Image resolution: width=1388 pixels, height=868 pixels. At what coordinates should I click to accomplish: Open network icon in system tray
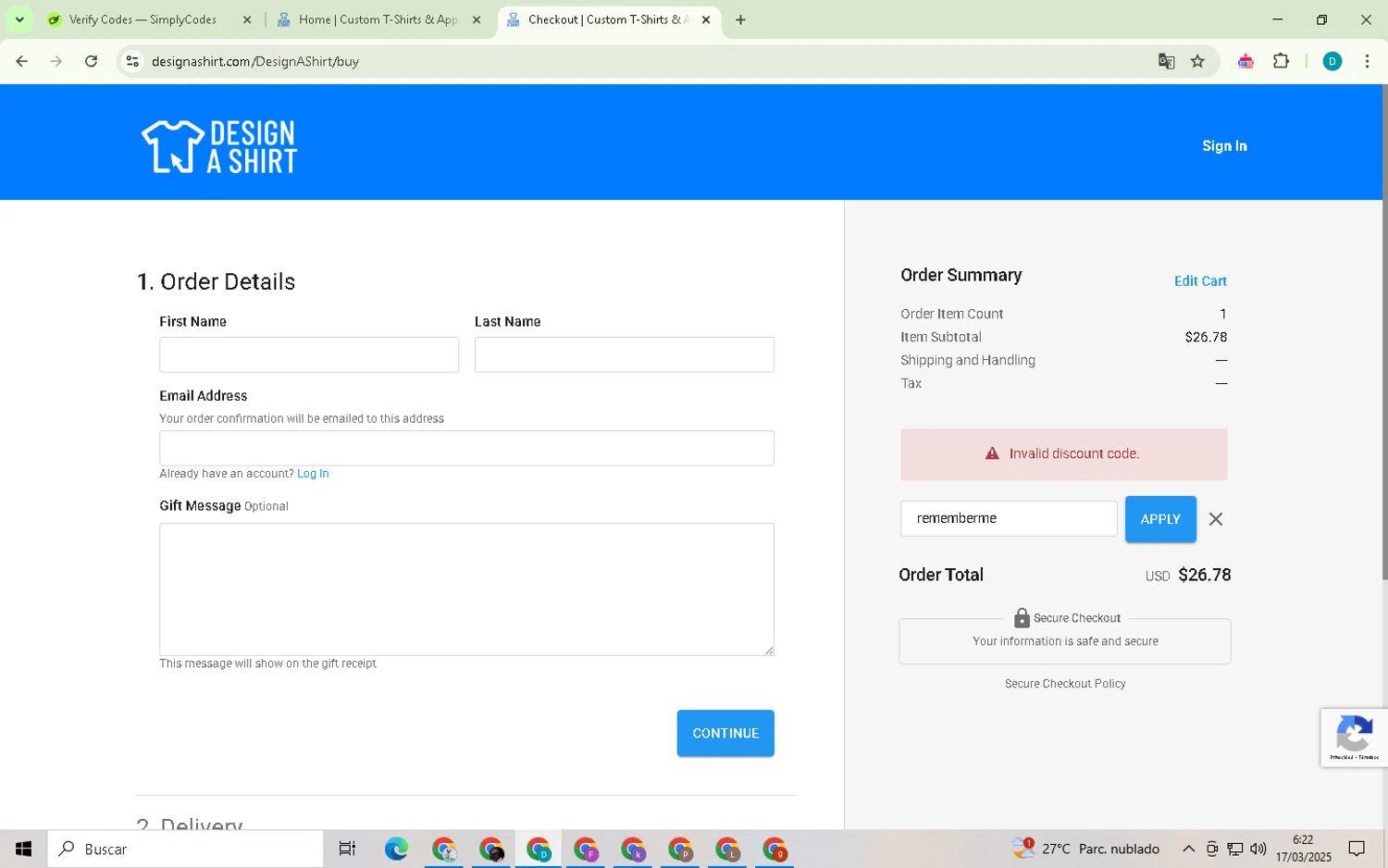point(1234,849)
